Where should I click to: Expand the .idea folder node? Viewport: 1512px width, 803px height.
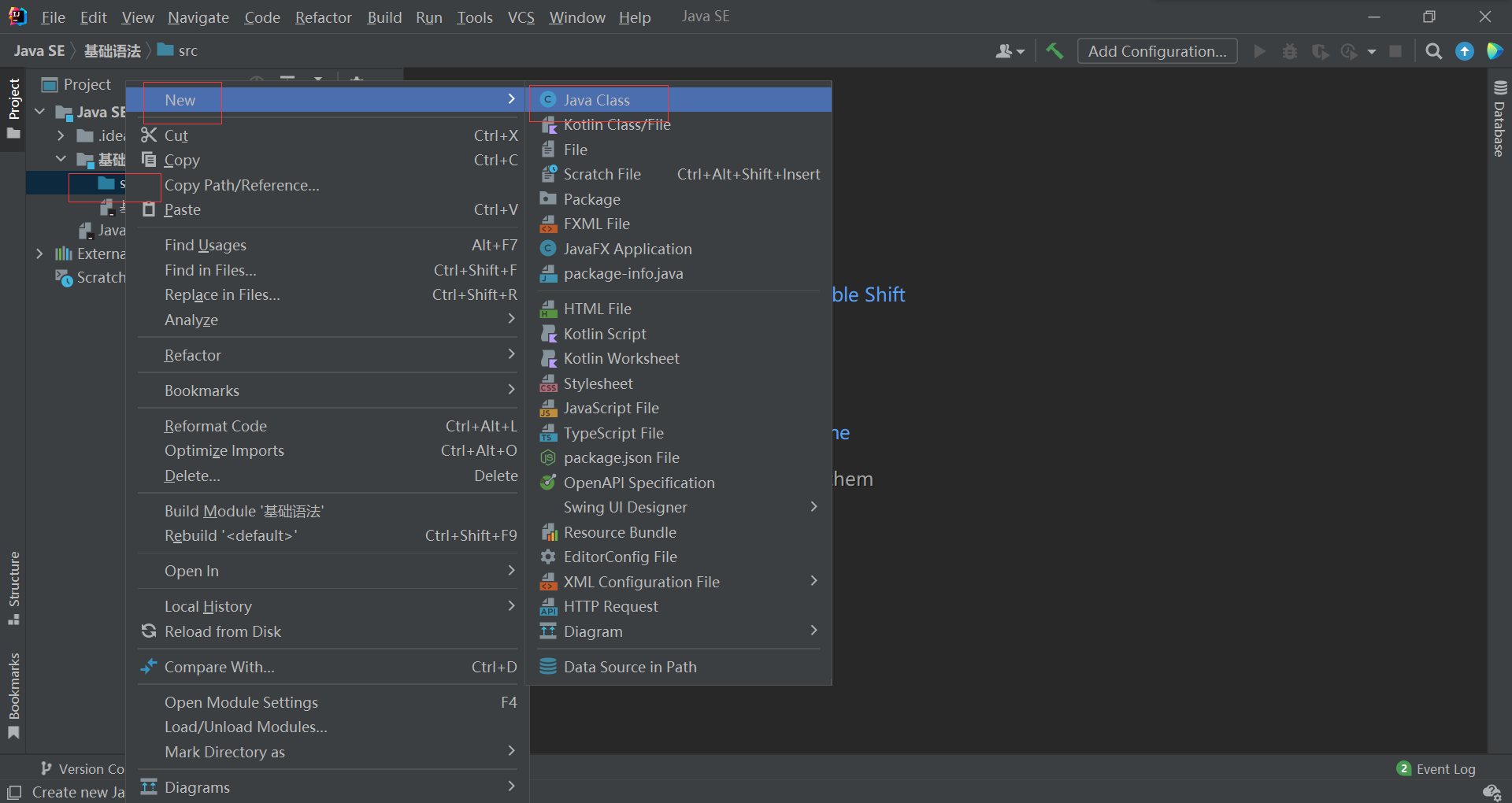tap(61, 135)
